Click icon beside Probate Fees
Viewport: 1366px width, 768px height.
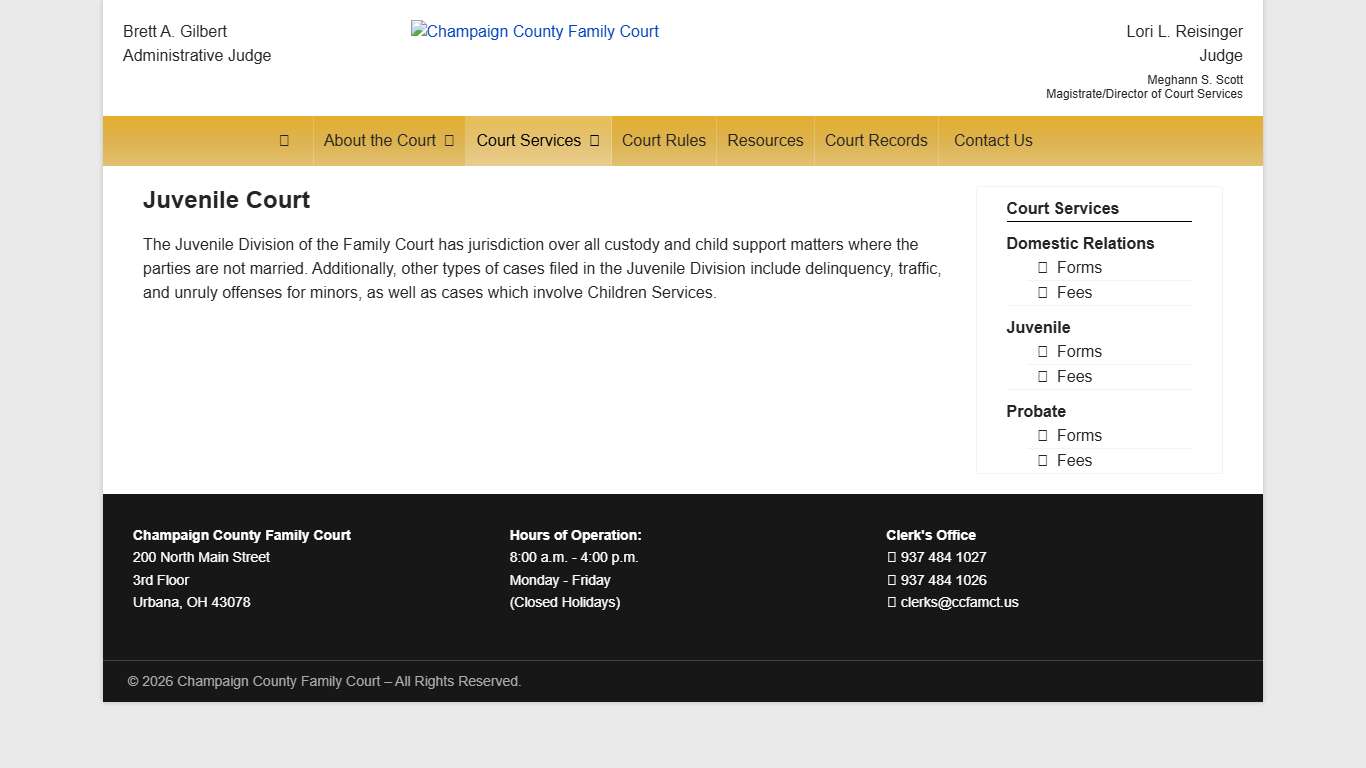coord(1042,461)
